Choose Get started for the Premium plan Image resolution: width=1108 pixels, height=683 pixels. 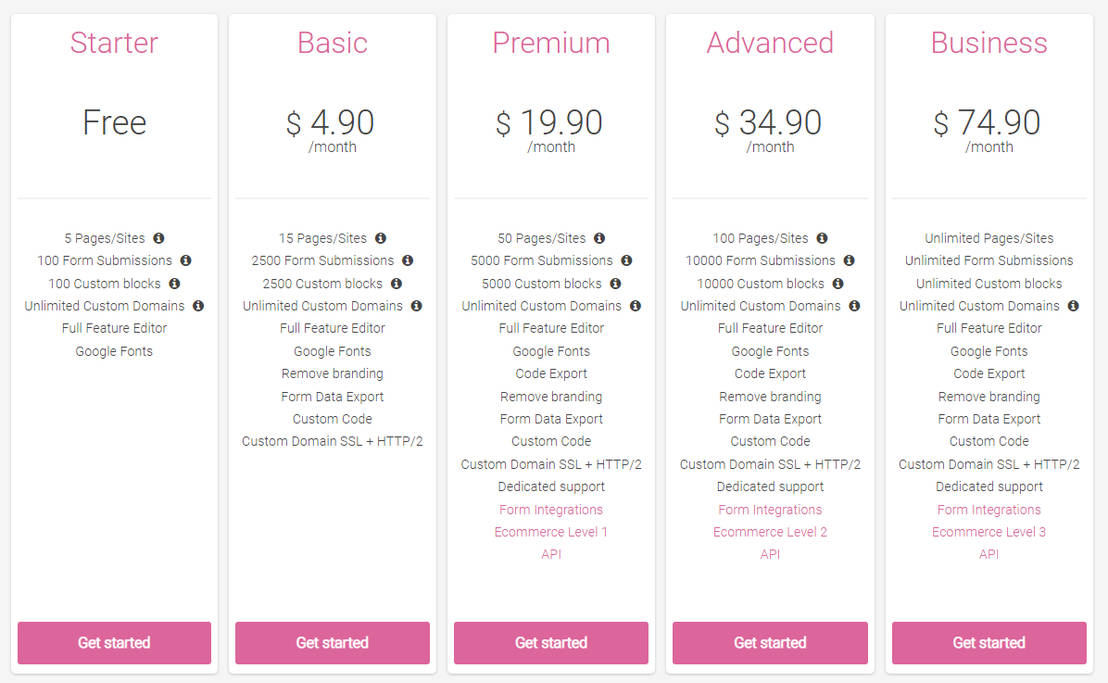point(551,643)
